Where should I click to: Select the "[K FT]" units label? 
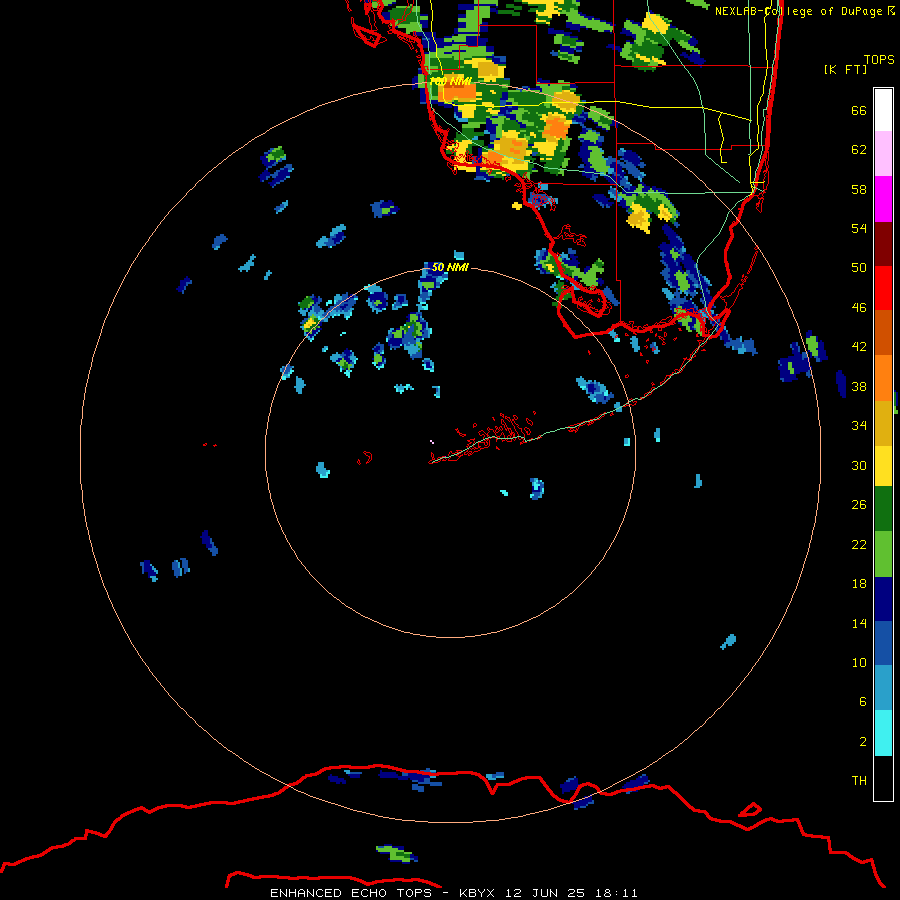tap(845, 69)
